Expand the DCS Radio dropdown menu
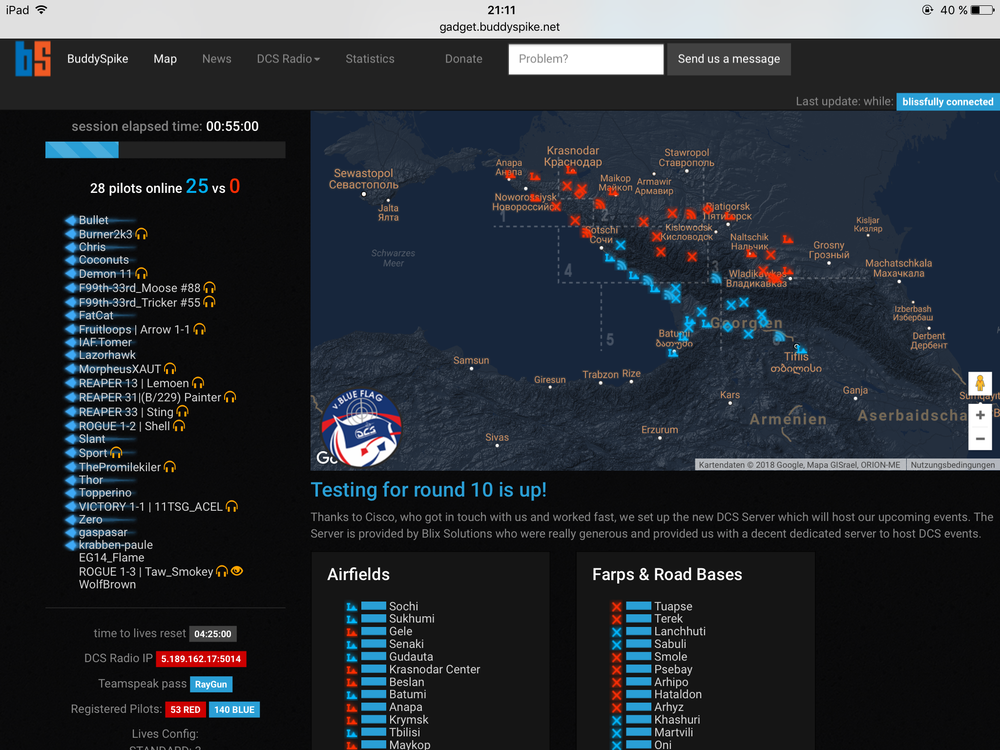 (x=288, y=59)
